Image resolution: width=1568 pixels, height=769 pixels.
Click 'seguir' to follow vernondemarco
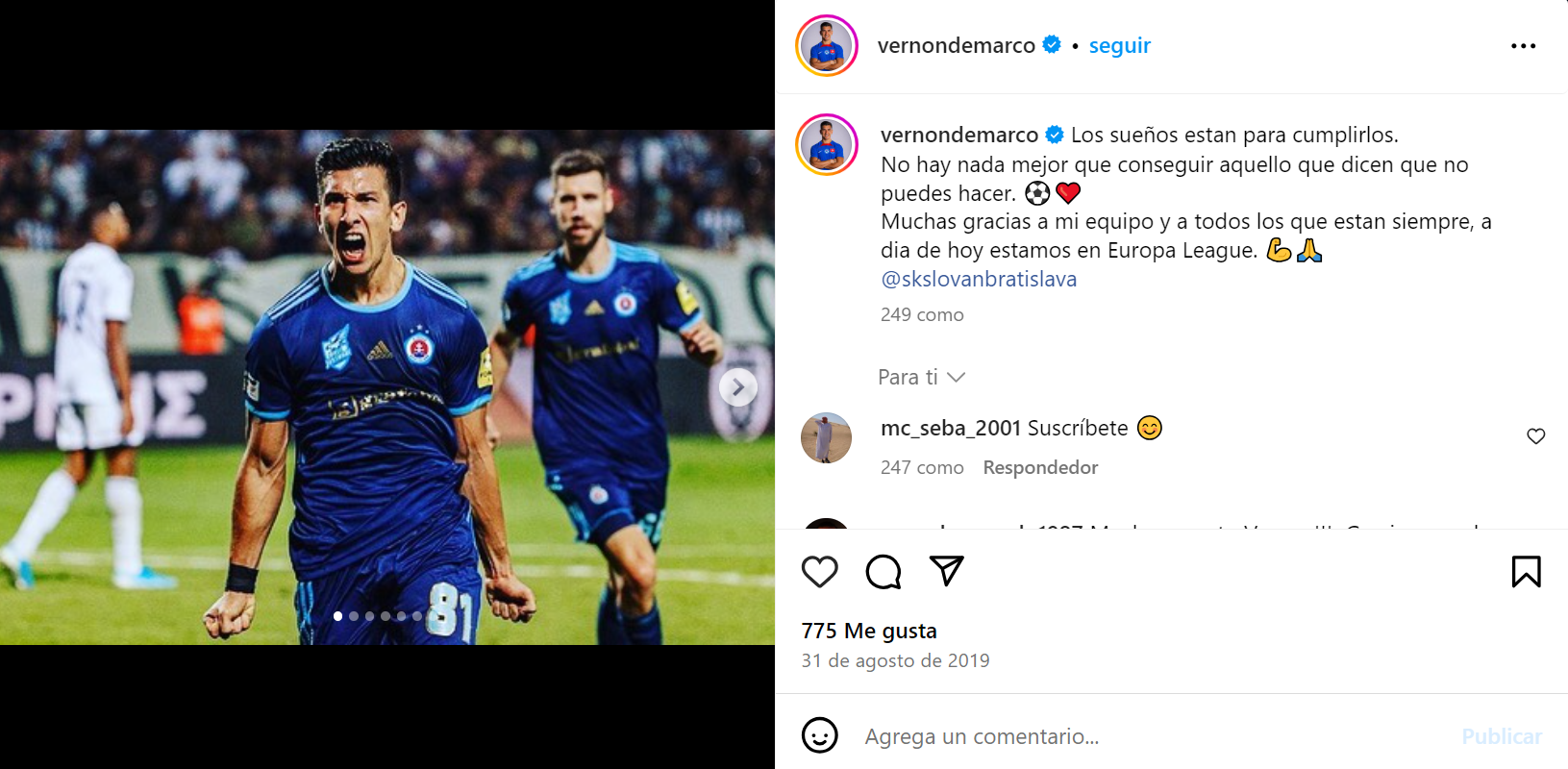point(1119,46)
